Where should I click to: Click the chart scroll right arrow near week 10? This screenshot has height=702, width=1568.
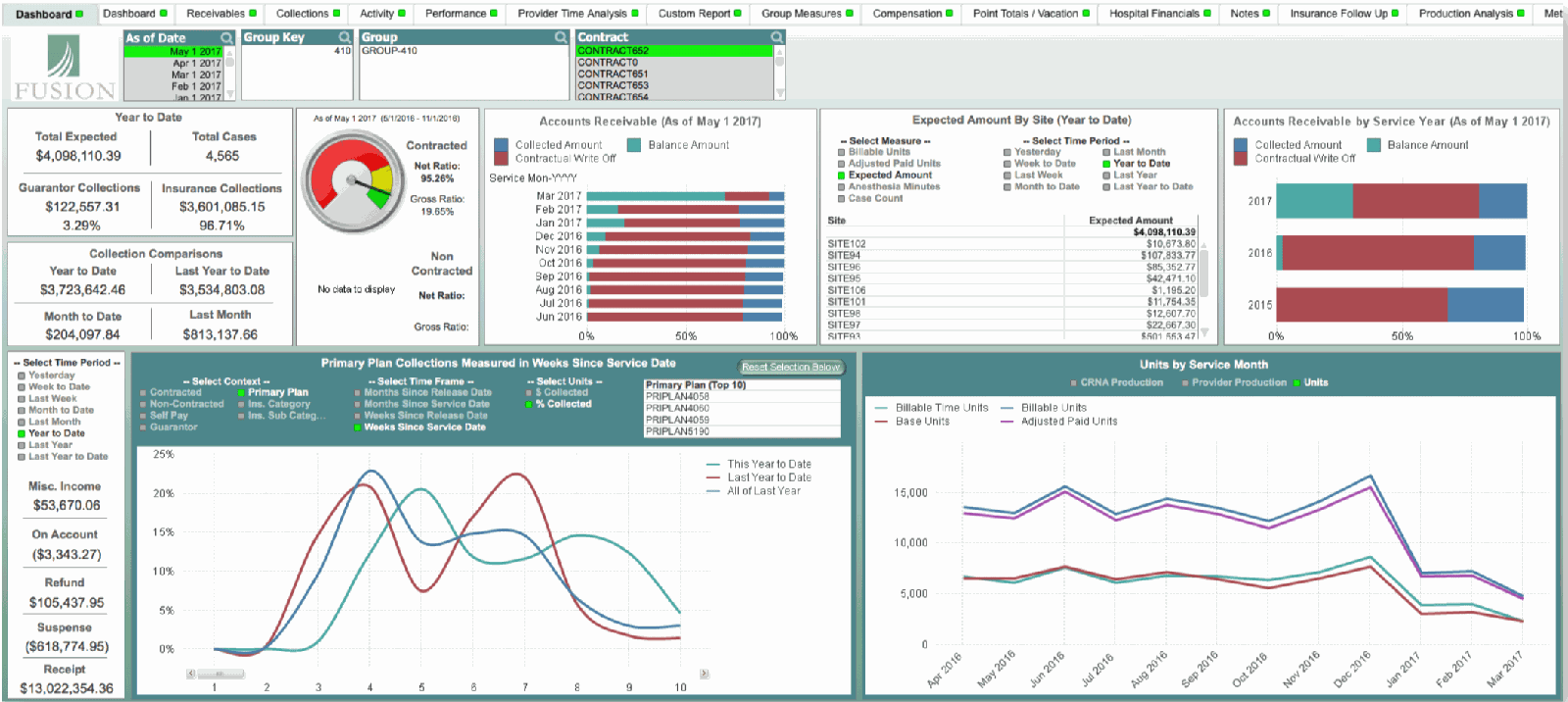pyautogui.click(x=704, y=674)
